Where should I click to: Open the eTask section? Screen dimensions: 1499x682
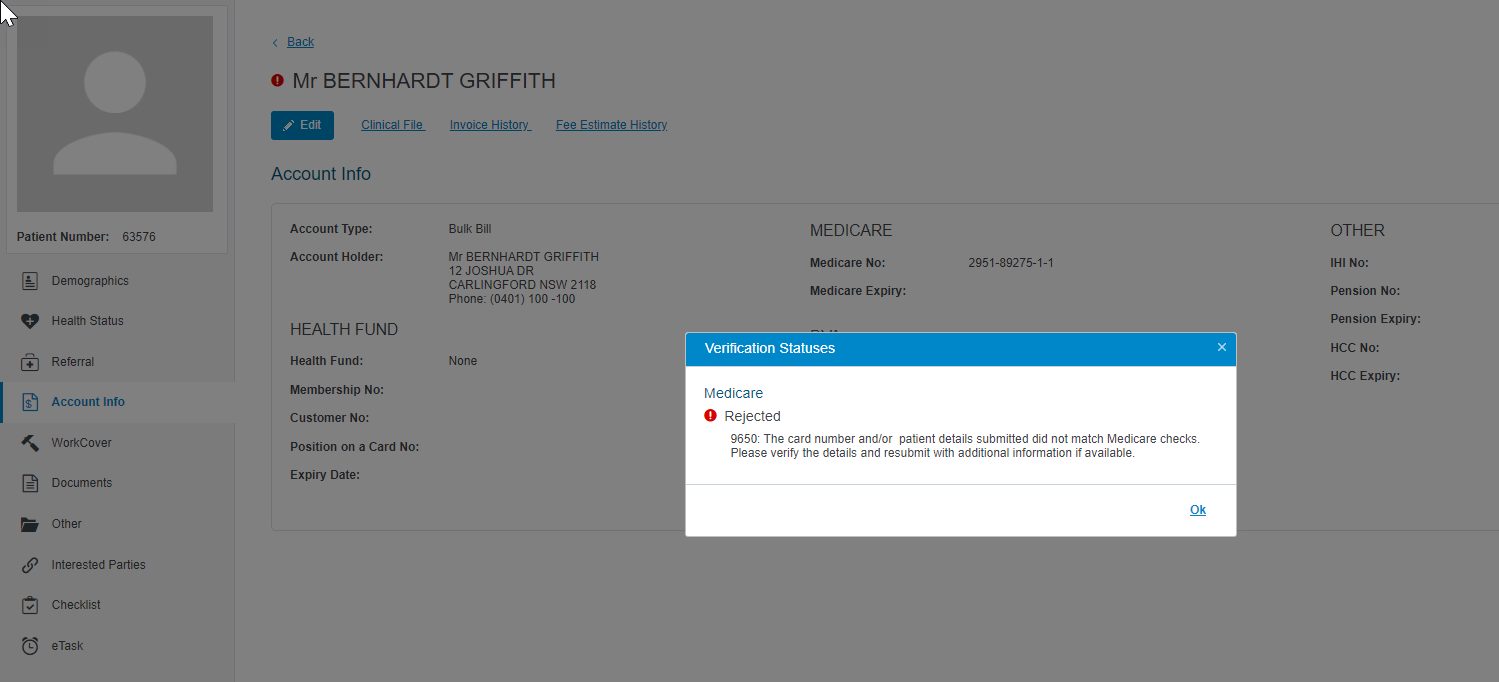68,646
